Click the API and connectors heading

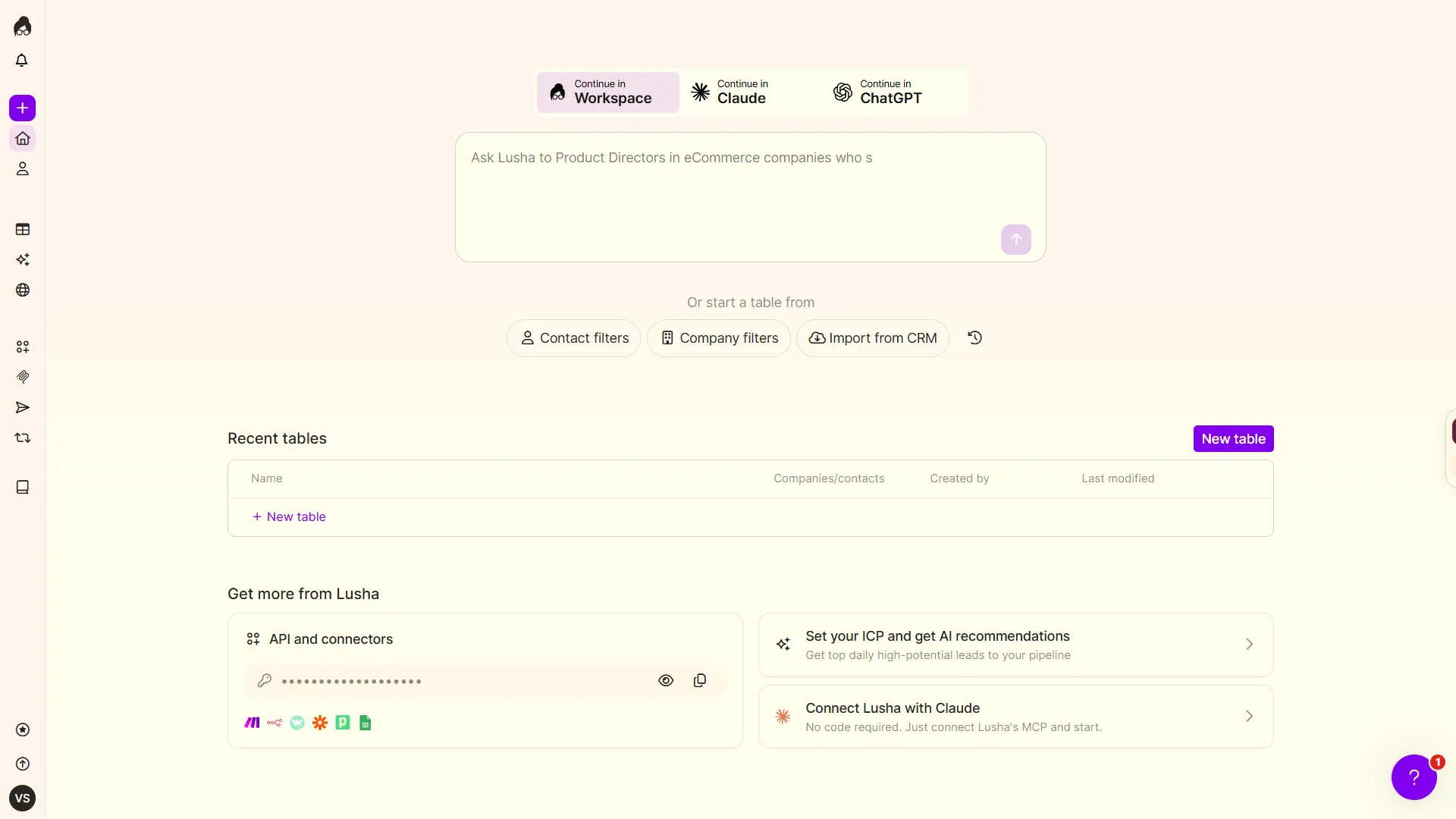tap(331, 639)
